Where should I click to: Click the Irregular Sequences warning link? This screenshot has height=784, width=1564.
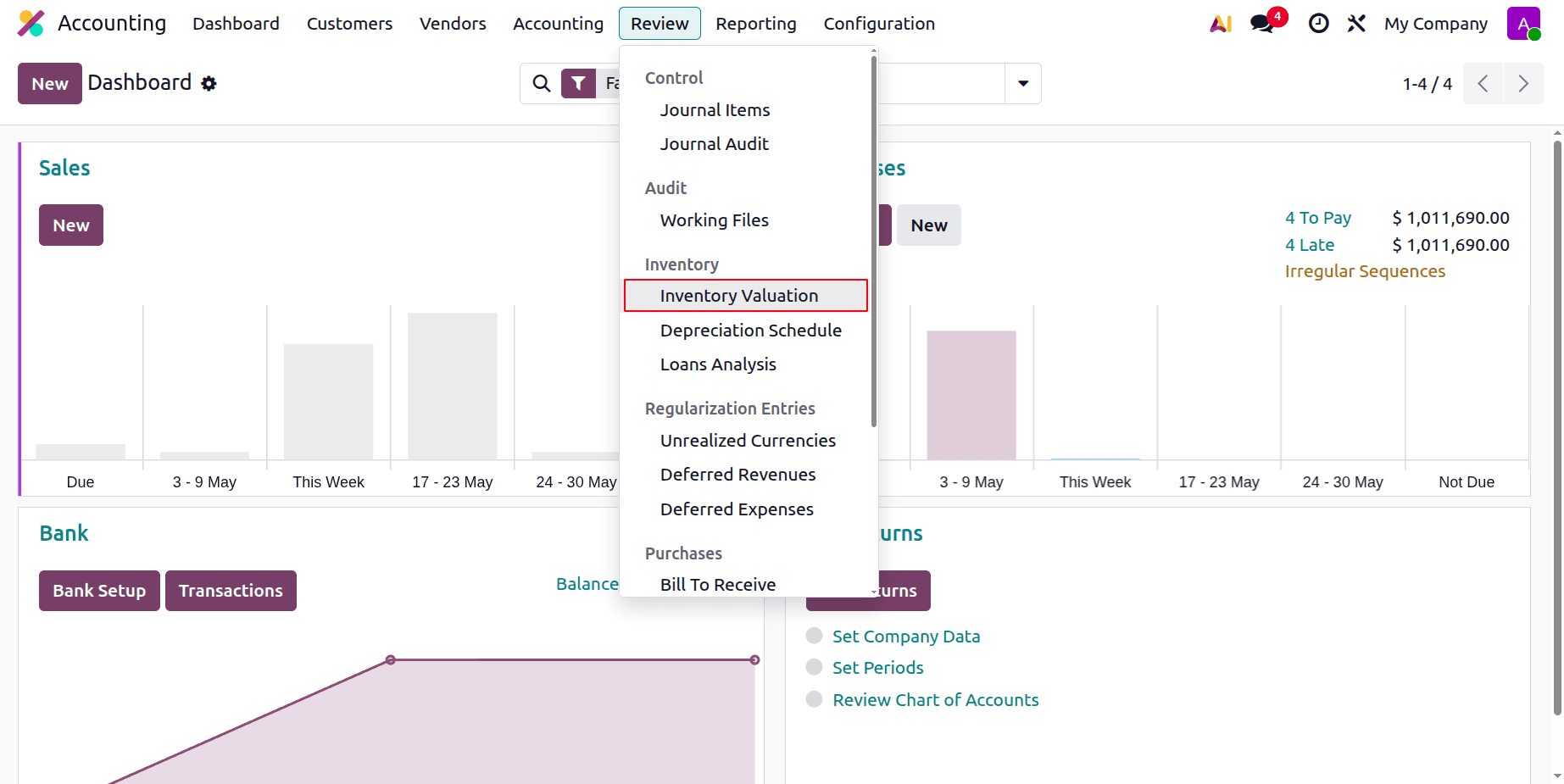[x=1365, y=271]
